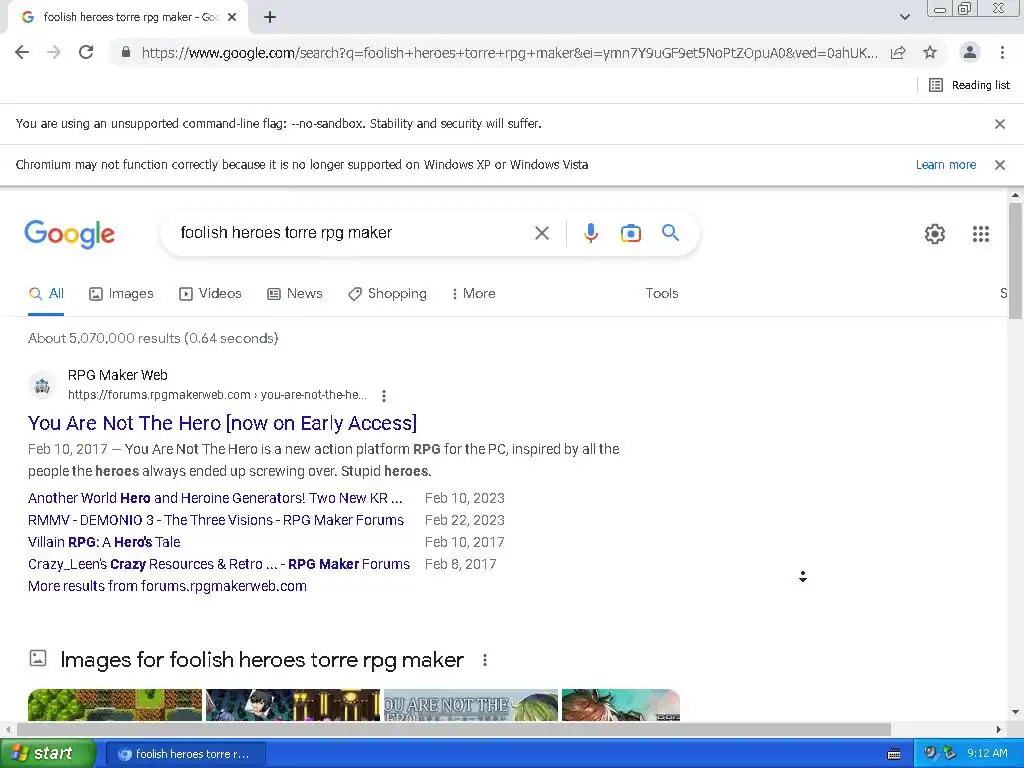
Task: Start voice search with the microphone
Action: [x=590, y=233]
